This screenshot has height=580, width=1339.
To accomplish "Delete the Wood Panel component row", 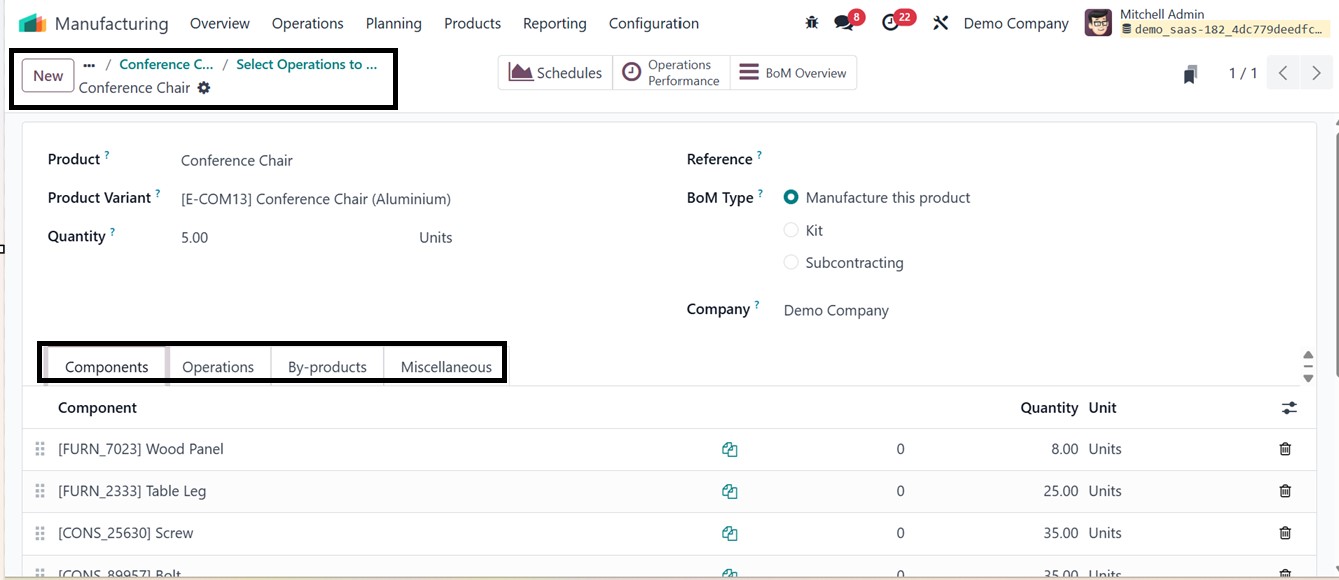I will tap(1285, 449).
